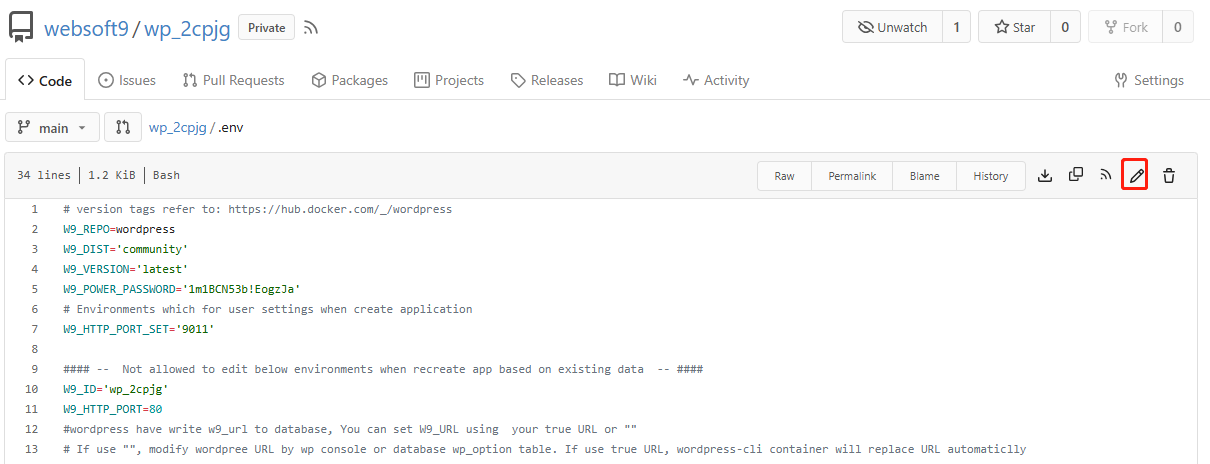Click the repository avatar icon
The height and width of the screenshot is (464, 1210).
coord(22,28)
